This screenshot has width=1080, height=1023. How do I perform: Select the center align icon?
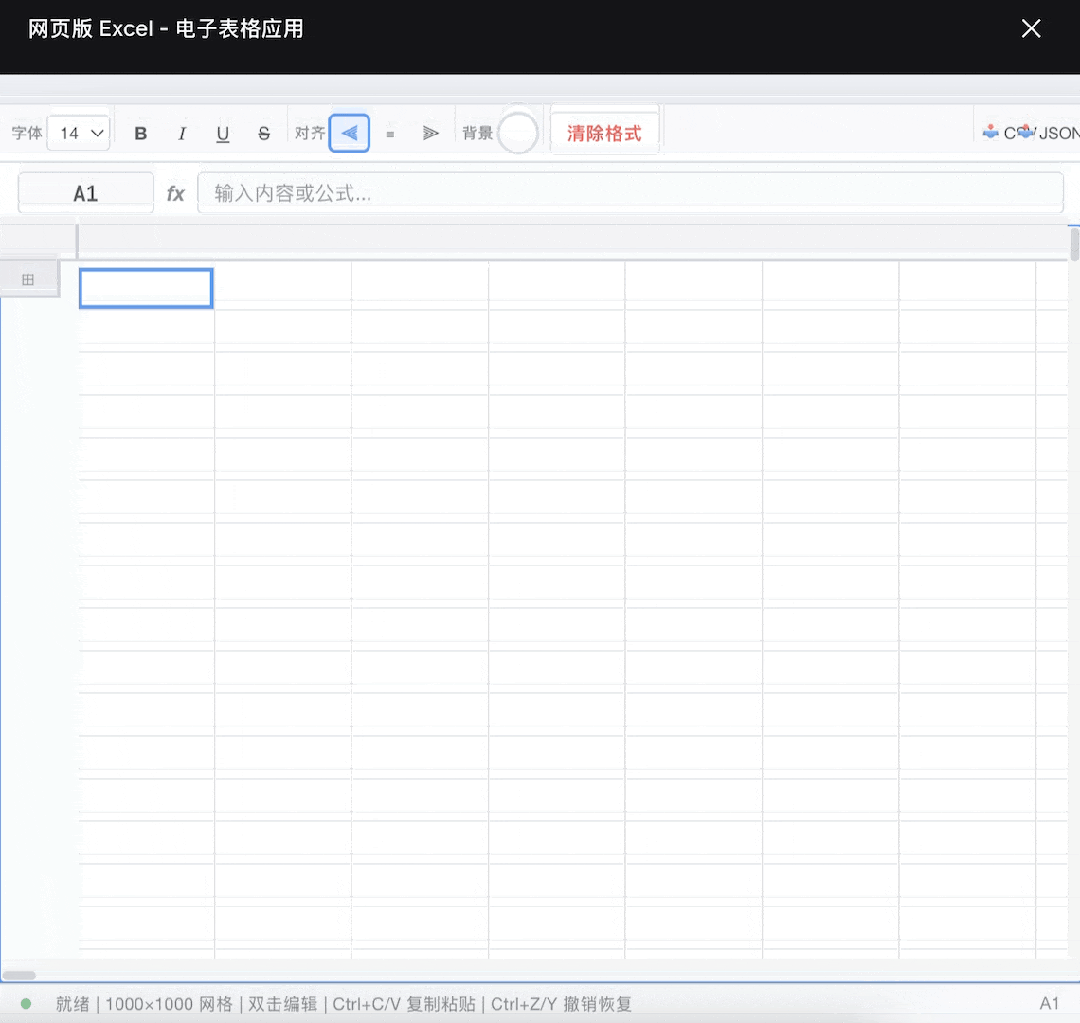390,133
